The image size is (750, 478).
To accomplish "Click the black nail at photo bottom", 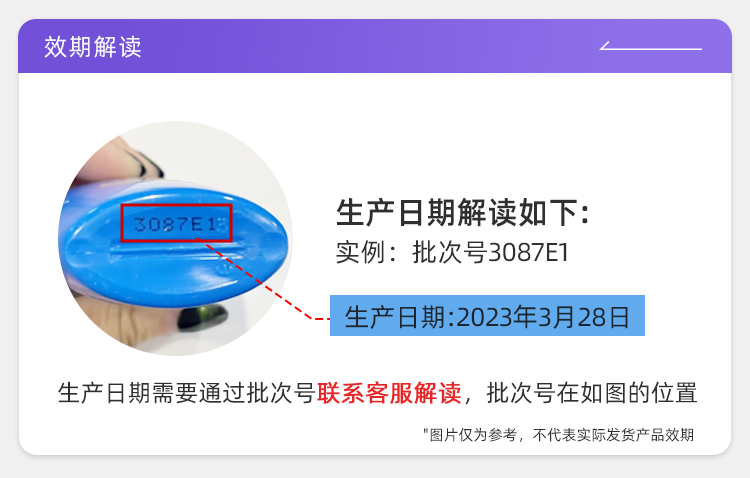I will pyautogui.click(x=202, y=317).
